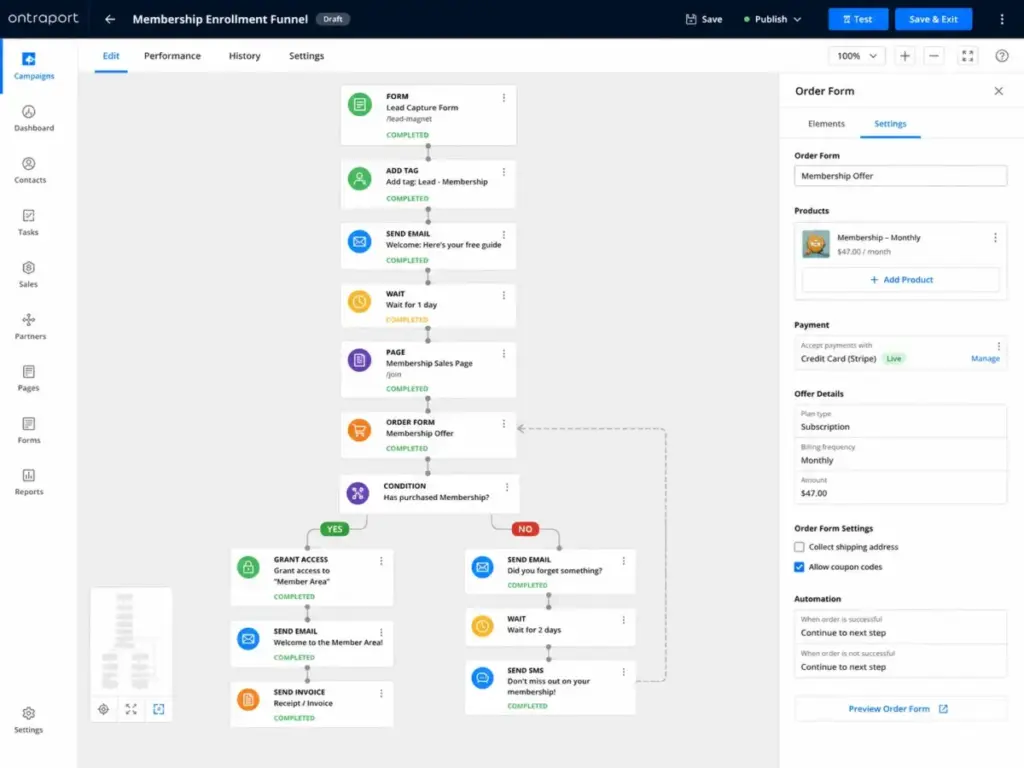Image resolution: width=1024 pixels, height=768 pixels.
Task: Open the top-right kebab menu
Action: [x=1002, y=19]
